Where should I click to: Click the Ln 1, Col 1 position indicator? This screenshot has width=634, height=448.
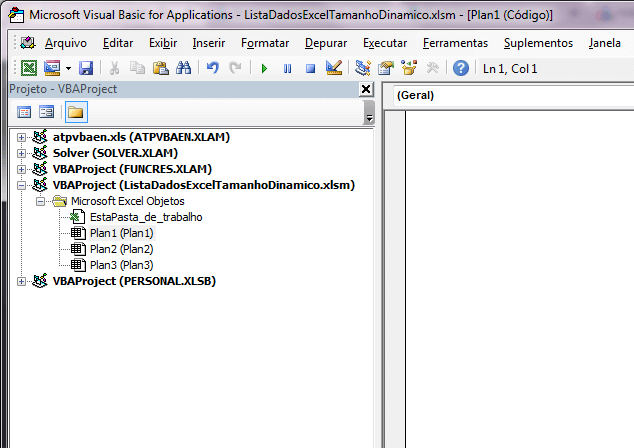510,69
